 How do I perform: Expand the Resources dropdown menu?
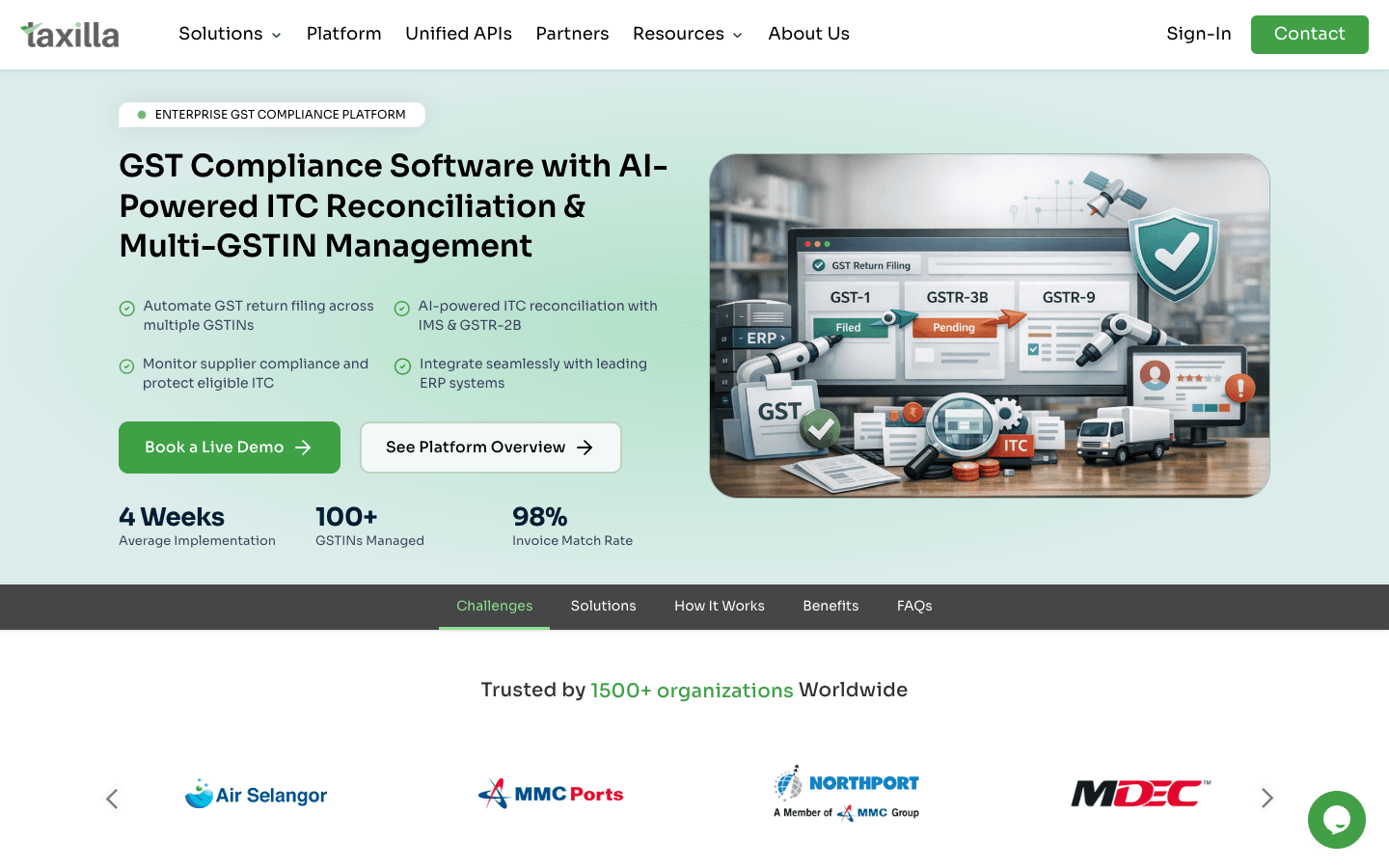click(688, 34)
